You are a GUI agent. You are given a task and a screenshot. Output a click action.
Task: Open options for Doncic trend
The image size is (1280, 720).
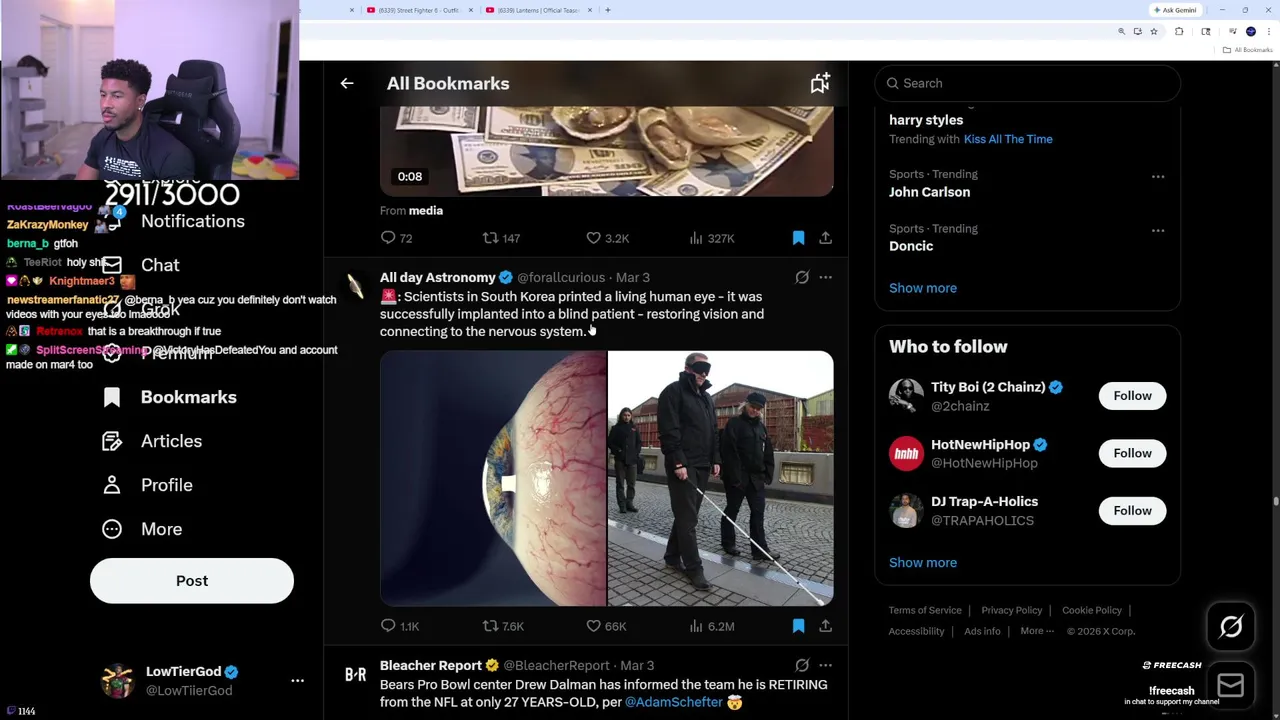pyautogui.click(x=1158, y=230)
